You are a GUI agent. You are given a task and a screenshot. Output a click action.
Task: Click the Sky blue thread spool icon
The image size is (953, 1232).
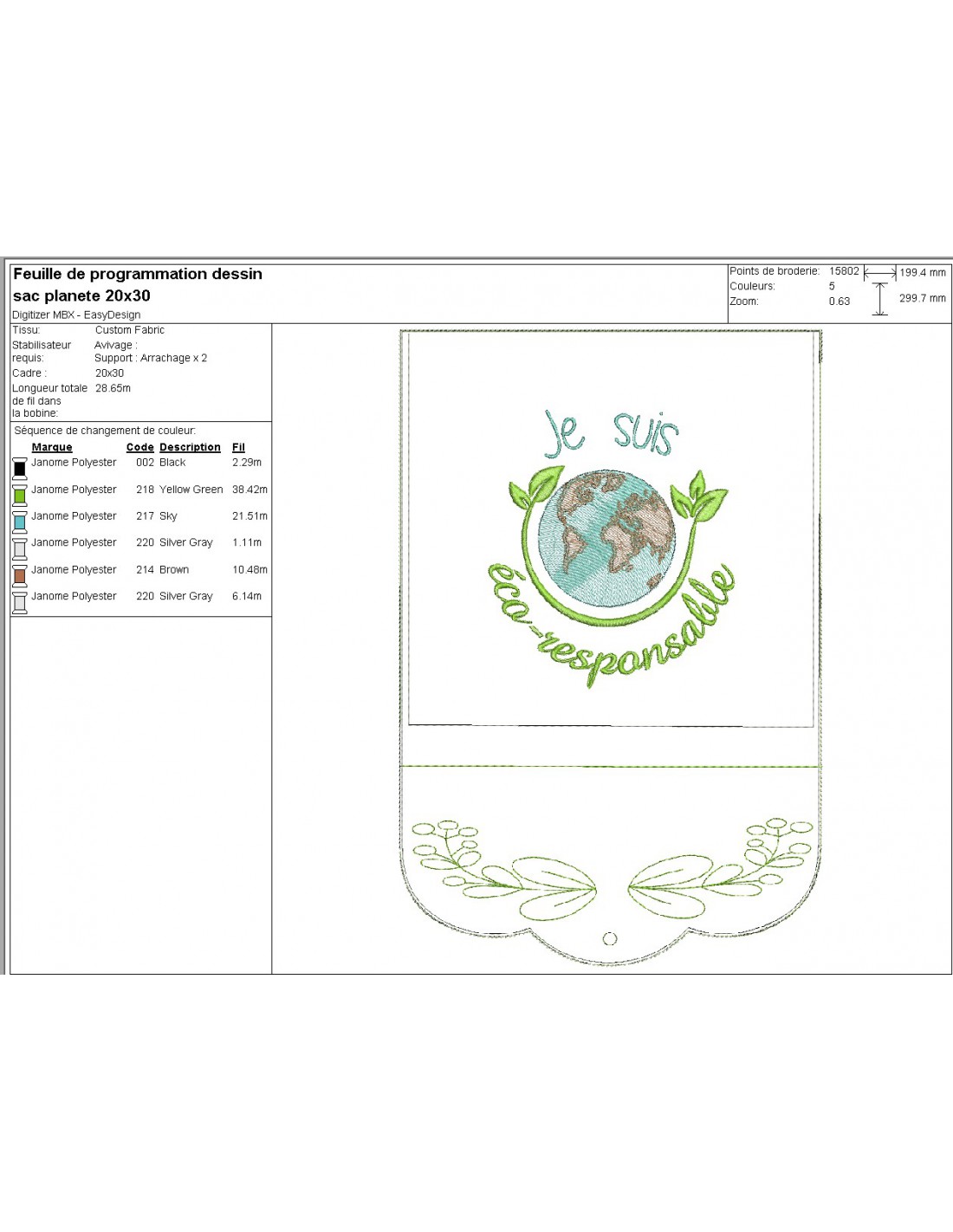coord(19,522)
